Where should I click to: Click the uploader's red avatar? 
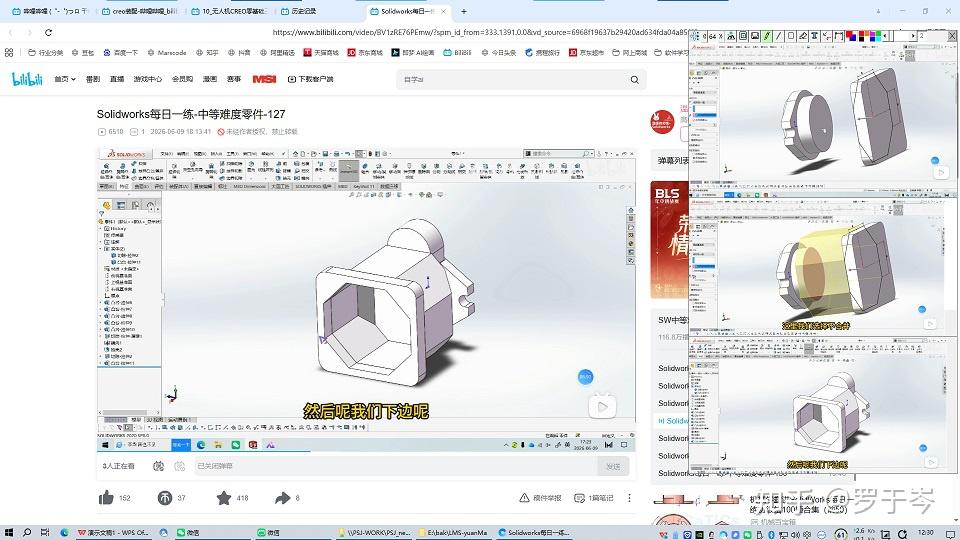662,122
